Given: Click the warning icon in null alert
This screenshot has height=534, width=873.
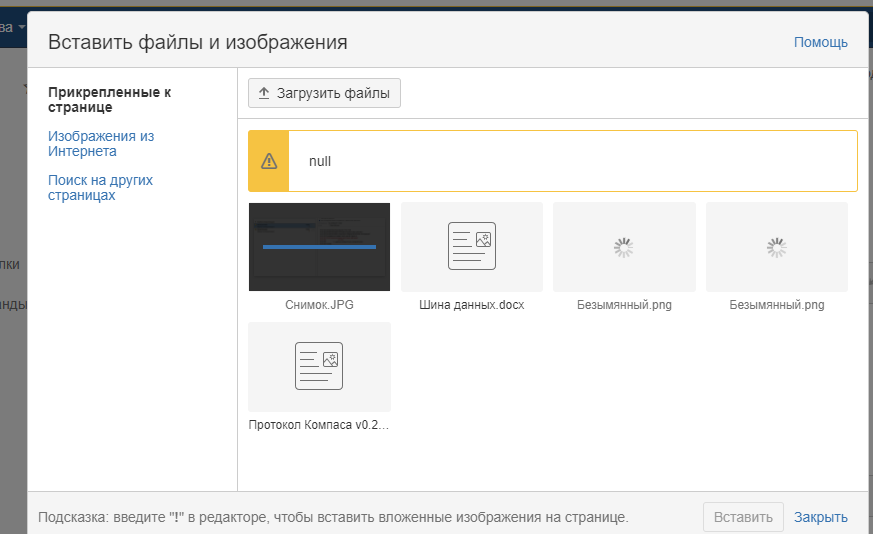Looking at the screenshot, I should point(269,161).
